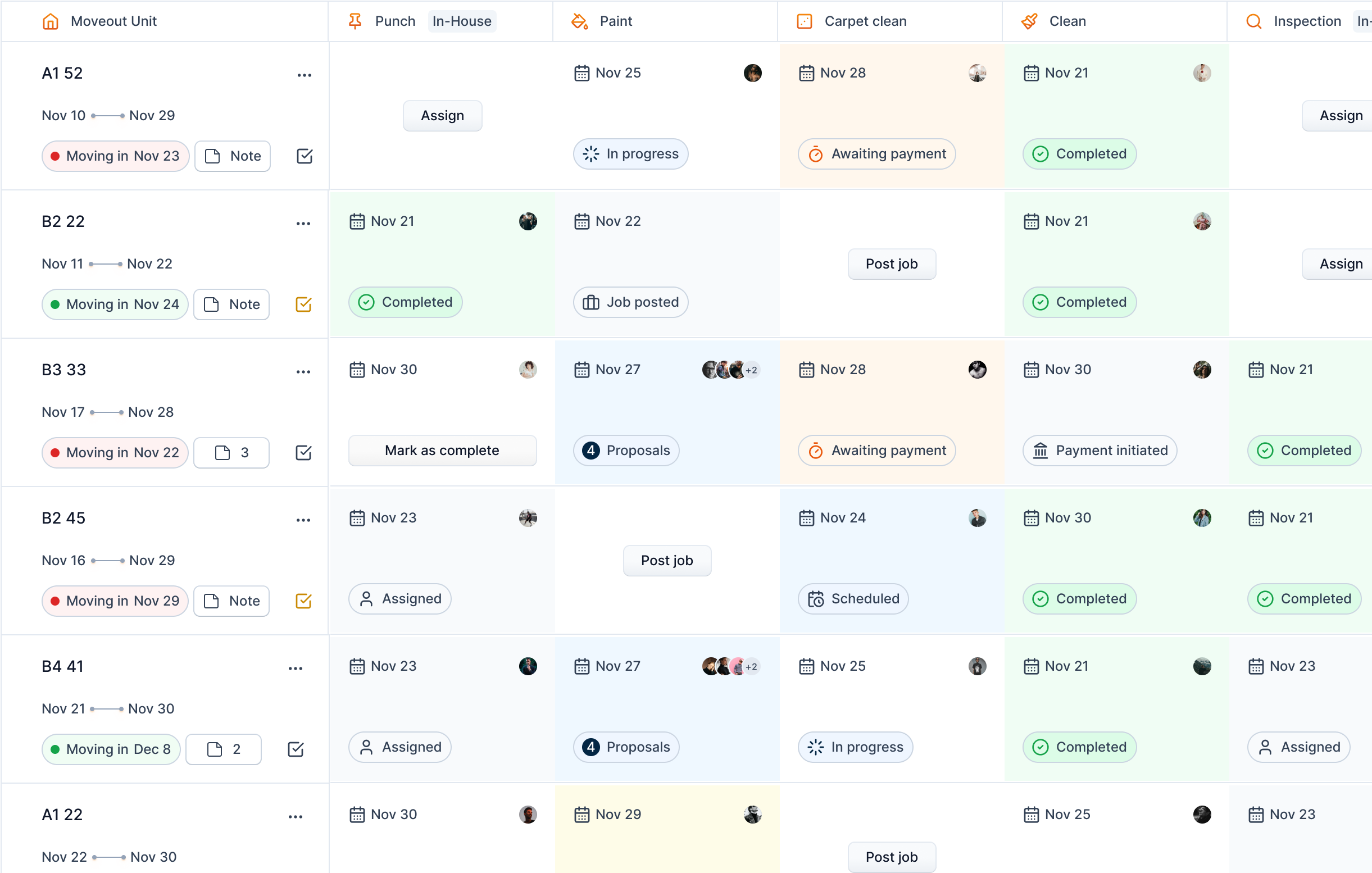This screenshot has width=1372, height=873.
Task: Click the home icon beside Moveout Unit
Action: tap(51, 22)
